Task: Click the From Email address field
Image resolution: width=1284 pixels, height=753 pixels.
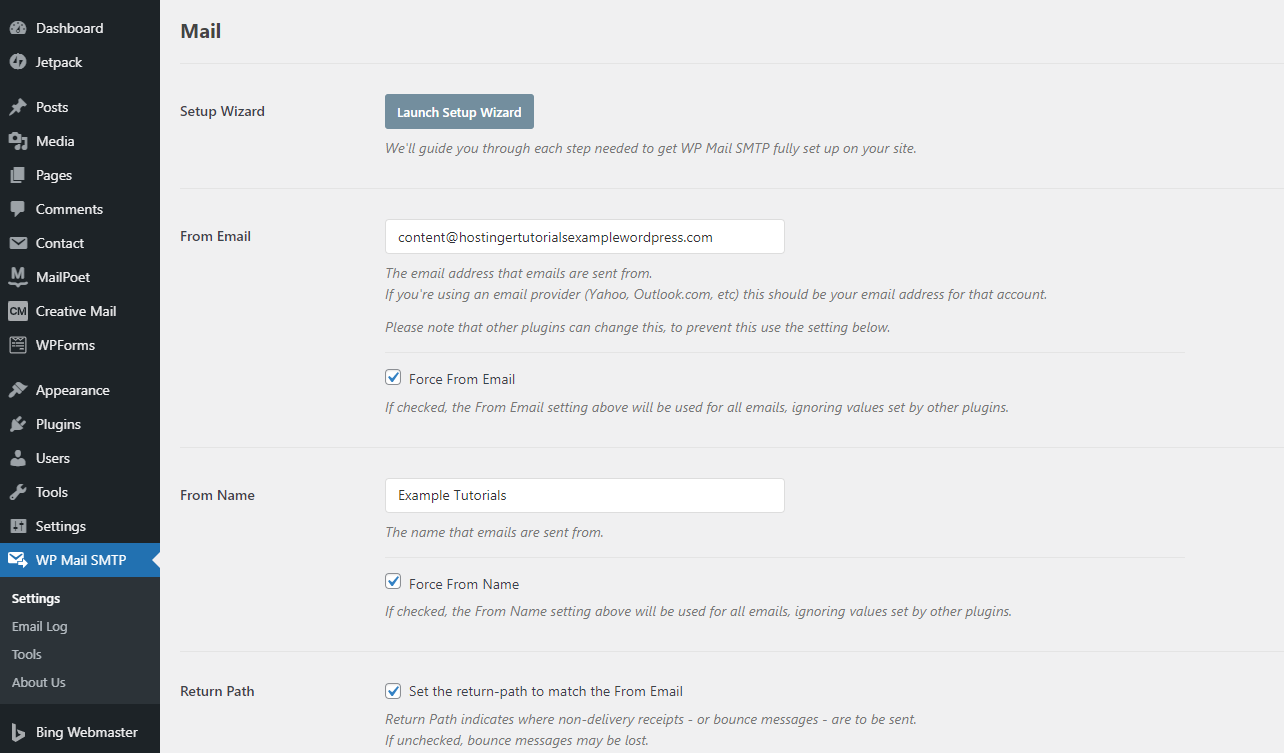Action: [584, 237]
